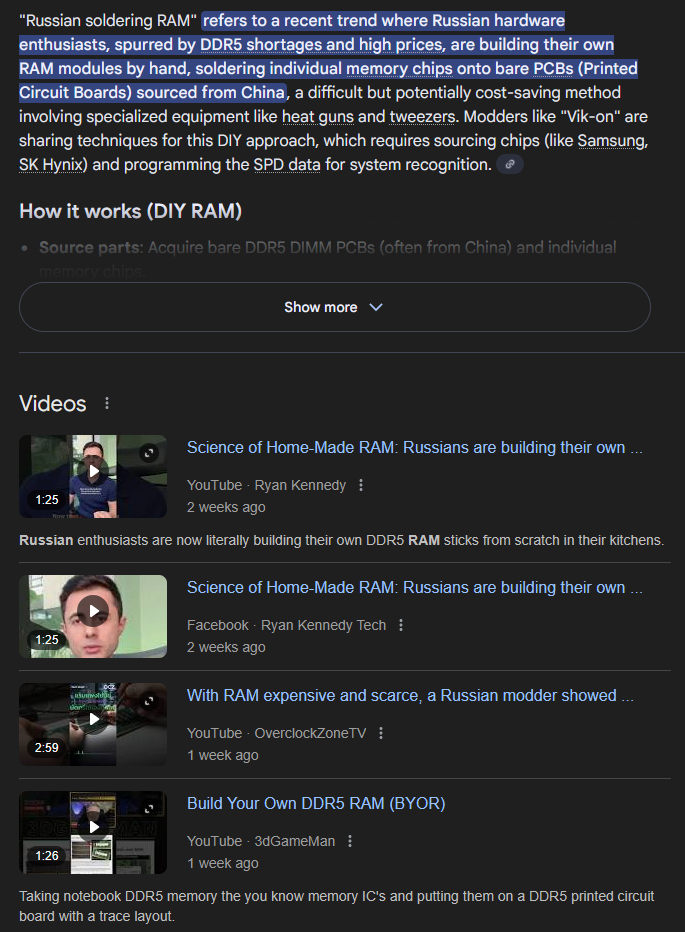
Task: Click the 'Videos' section heading
Action: tap(53, 404)
